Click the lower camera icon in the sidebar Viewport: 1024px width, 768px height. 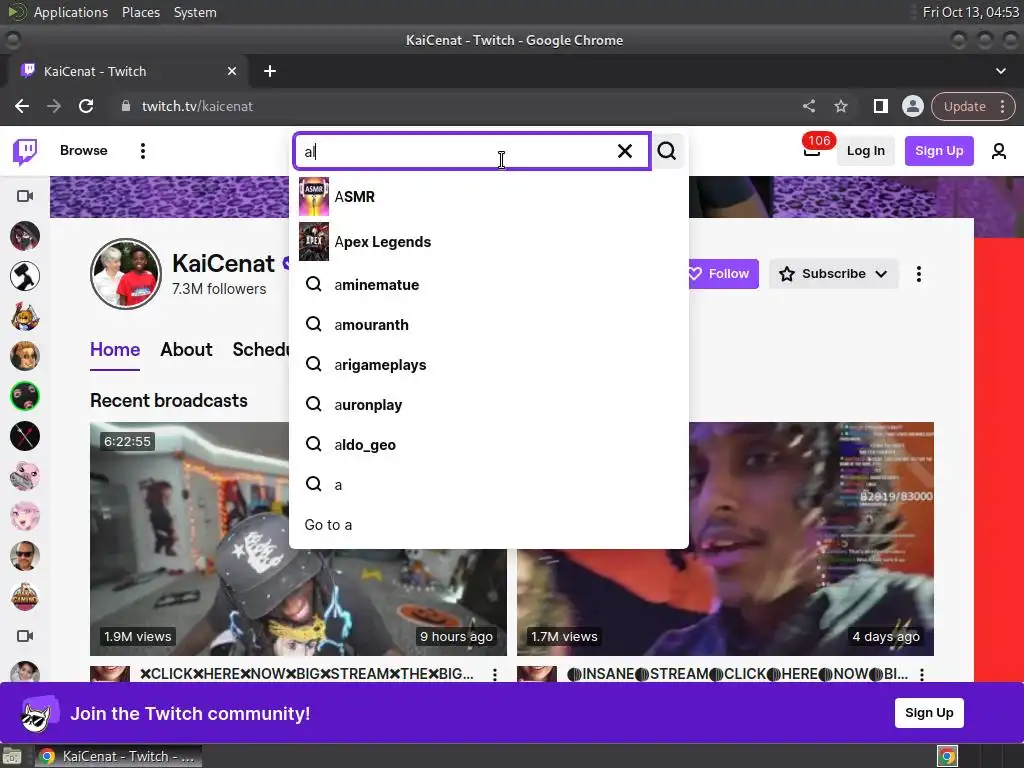(x=25, y=636)
